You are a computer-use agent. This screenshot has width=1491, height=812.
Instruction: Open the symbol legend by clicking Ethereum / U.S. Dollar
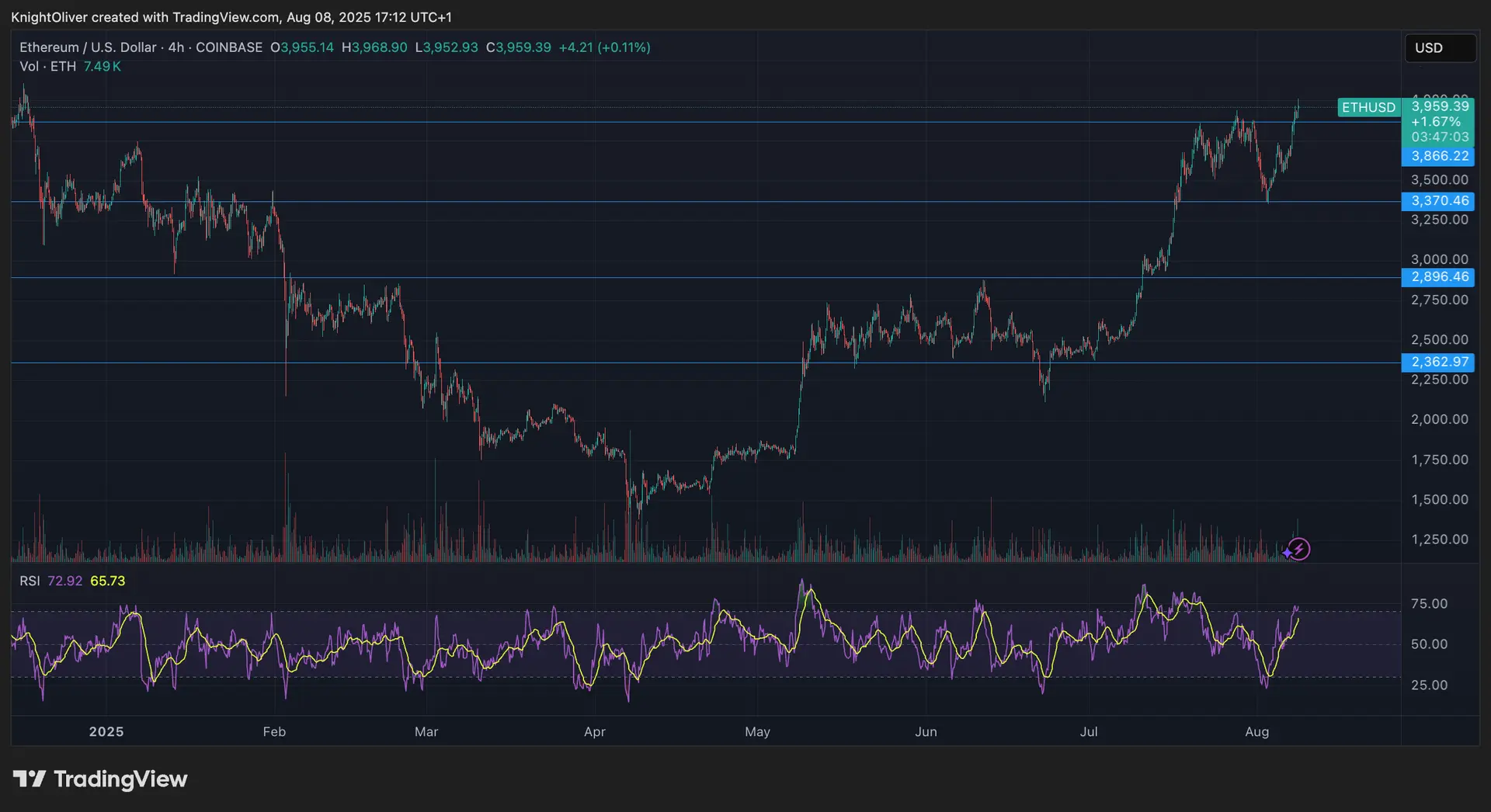[88, 47]
